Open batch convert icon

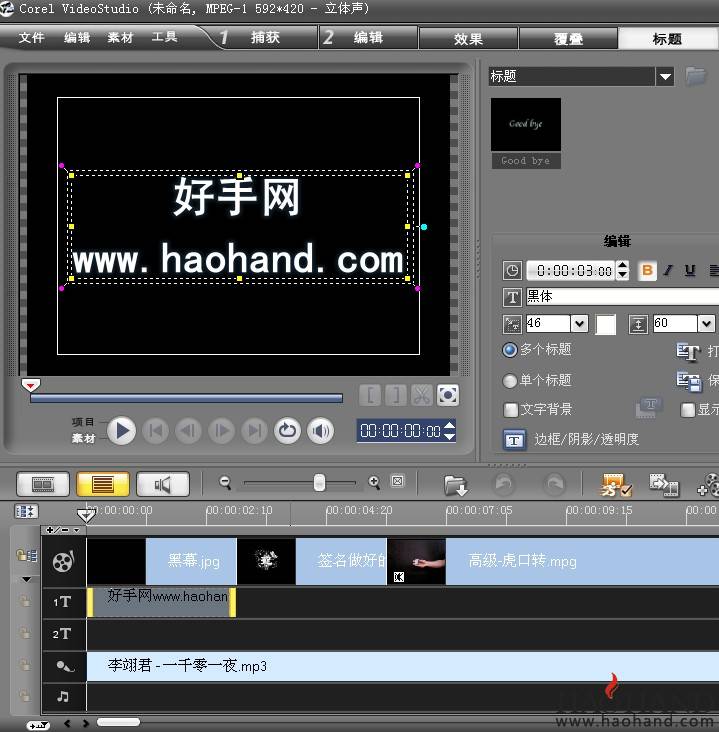click(663, 485)
